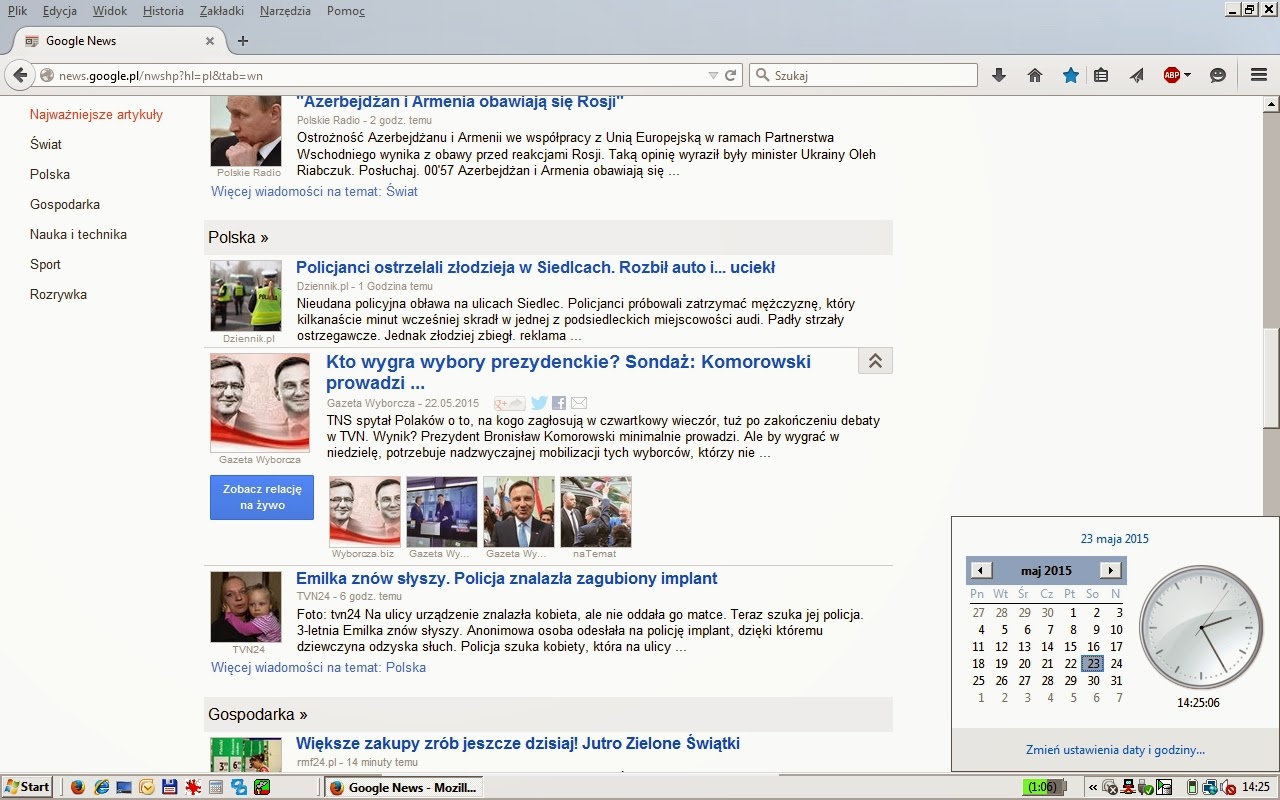Open the naTemat thumbnail image

pos(596,511)
